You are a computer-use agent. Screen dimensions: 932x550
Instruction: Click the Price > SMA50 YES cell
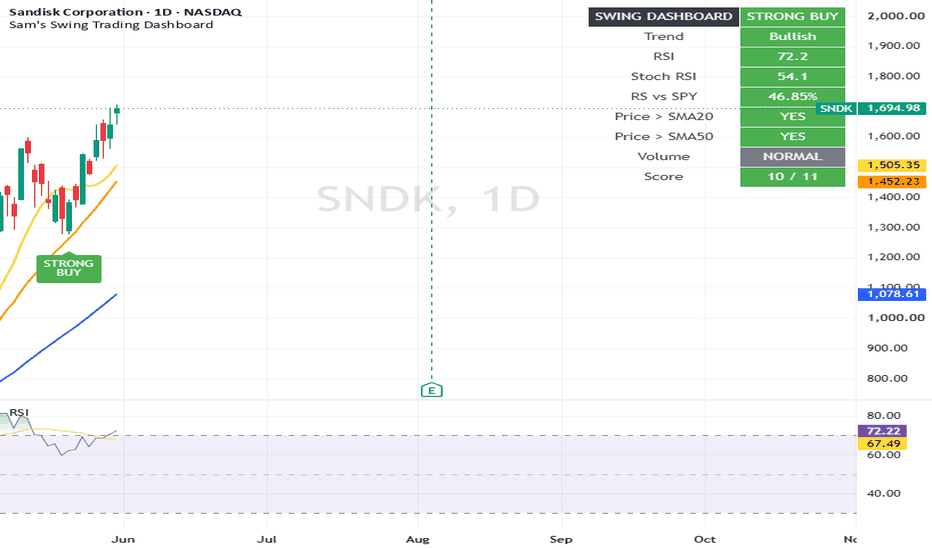click(x=792, y=137)
